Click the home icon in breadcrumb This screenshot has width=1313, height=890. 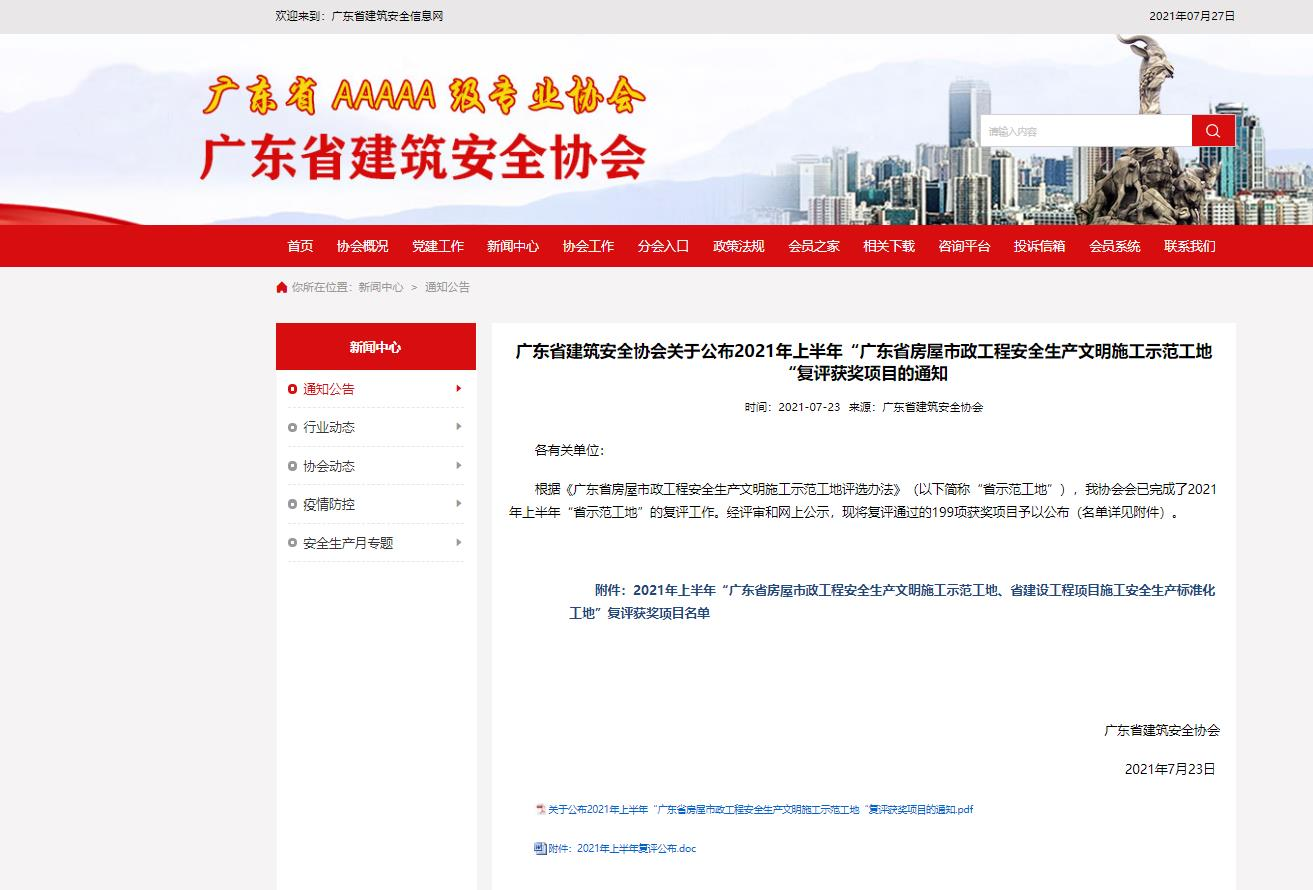click(x=282, y=288)
